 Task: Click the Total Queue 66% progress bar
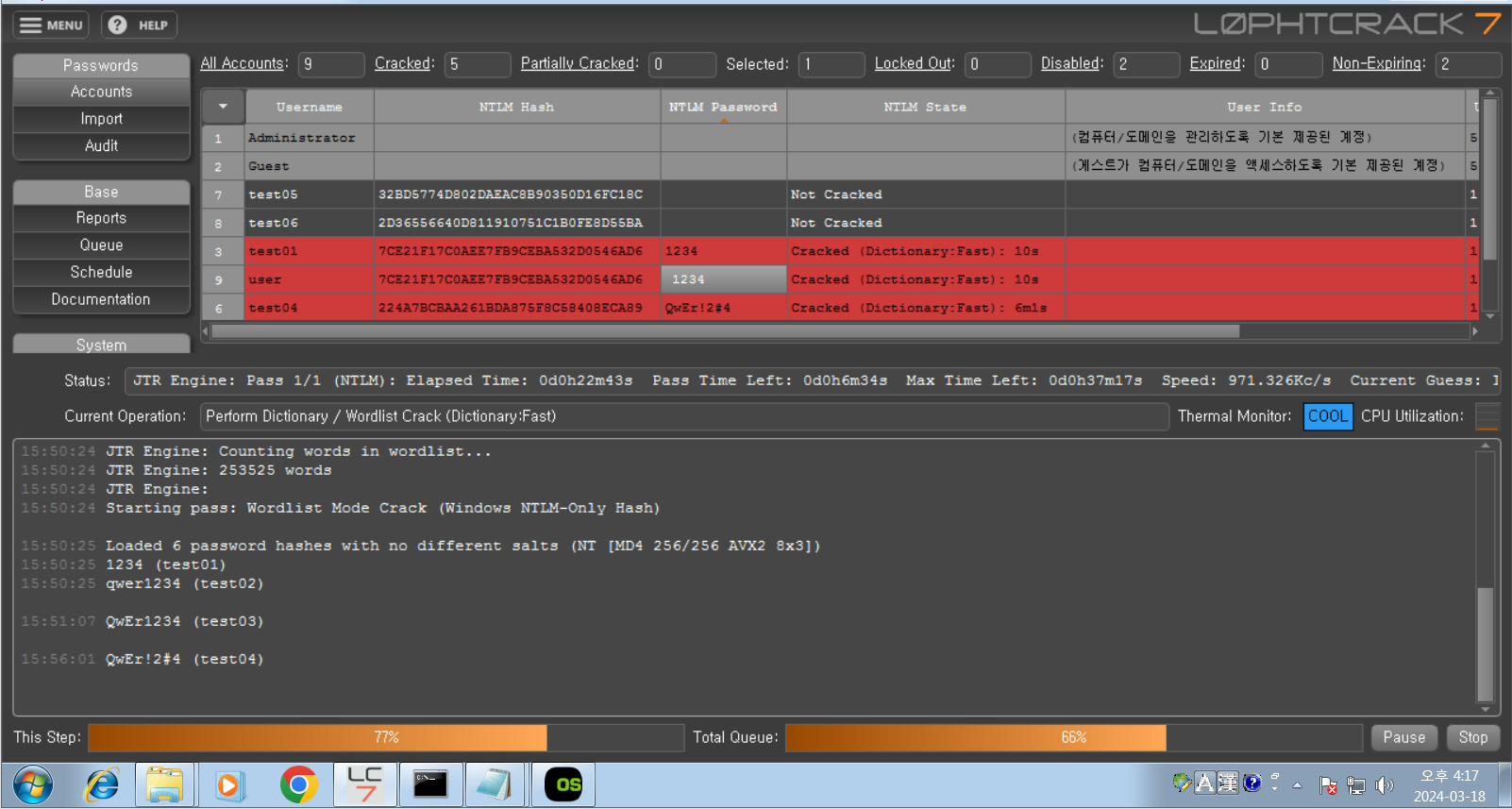coord(1074,737)
